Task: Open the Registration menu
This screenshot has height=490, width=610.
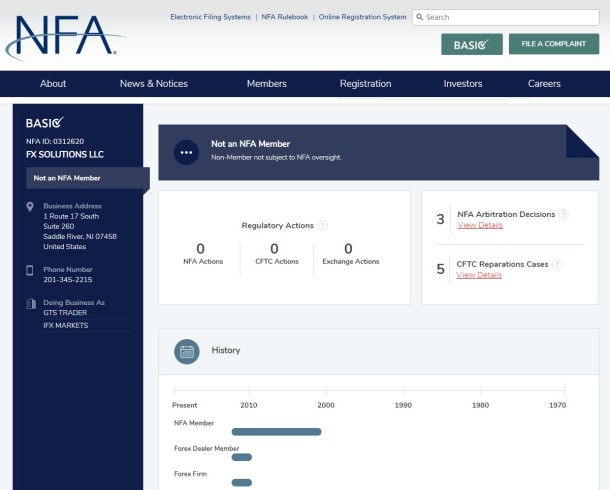Action: tap(365, 84)
